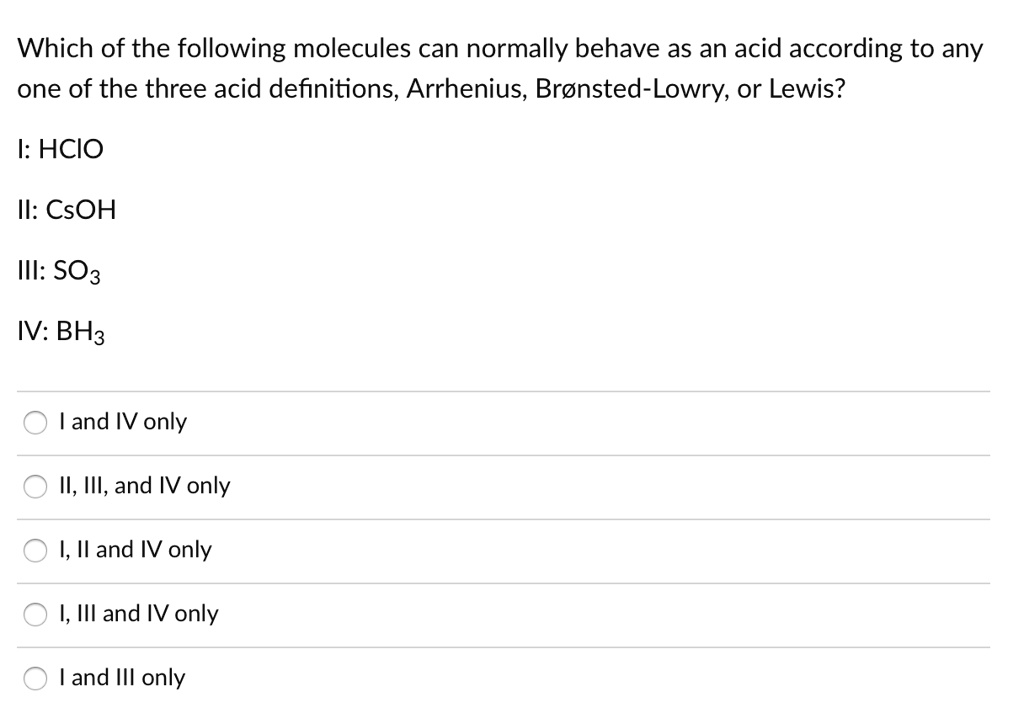This screenshot has width=1024, height=724.
Task: Click the SO3 molecule label
Action: pyautogui.click(x=59, y=271)
